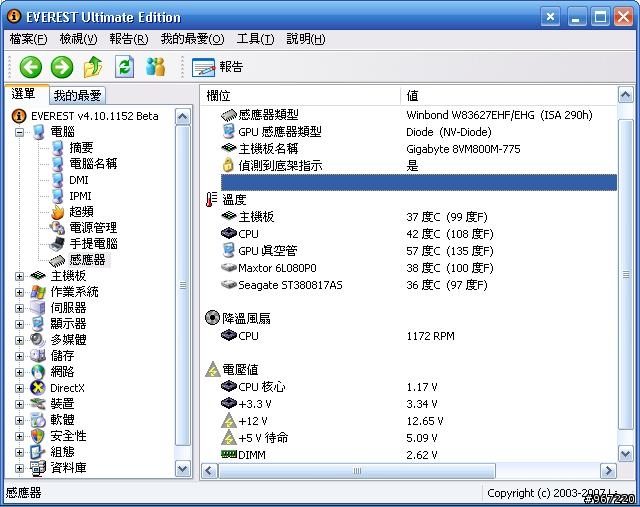Click the tree panel vertical scroll thumb

(x=182, y=285)
